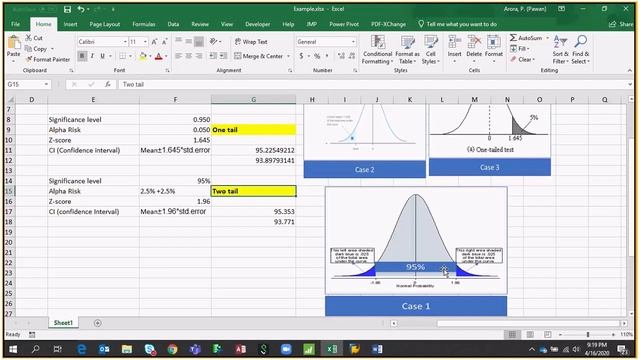This screenshot has width=640, height=360.
Task: Open Chrome from the taskbar
Action: pos(172,349)
